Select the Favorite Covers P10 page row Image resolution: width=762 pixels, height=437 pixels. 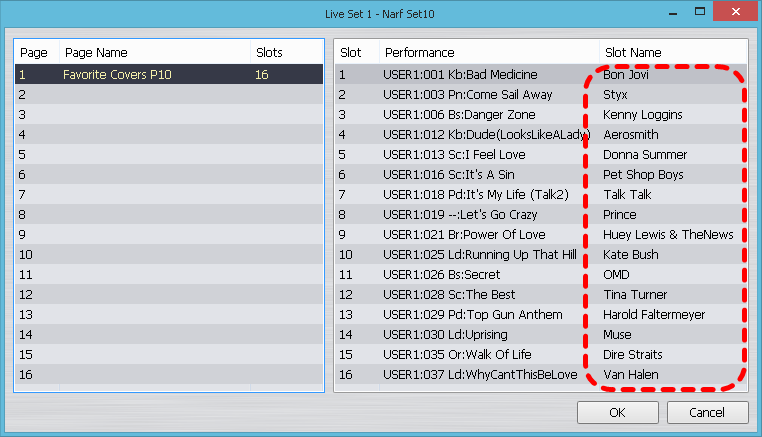click(169, 74)
